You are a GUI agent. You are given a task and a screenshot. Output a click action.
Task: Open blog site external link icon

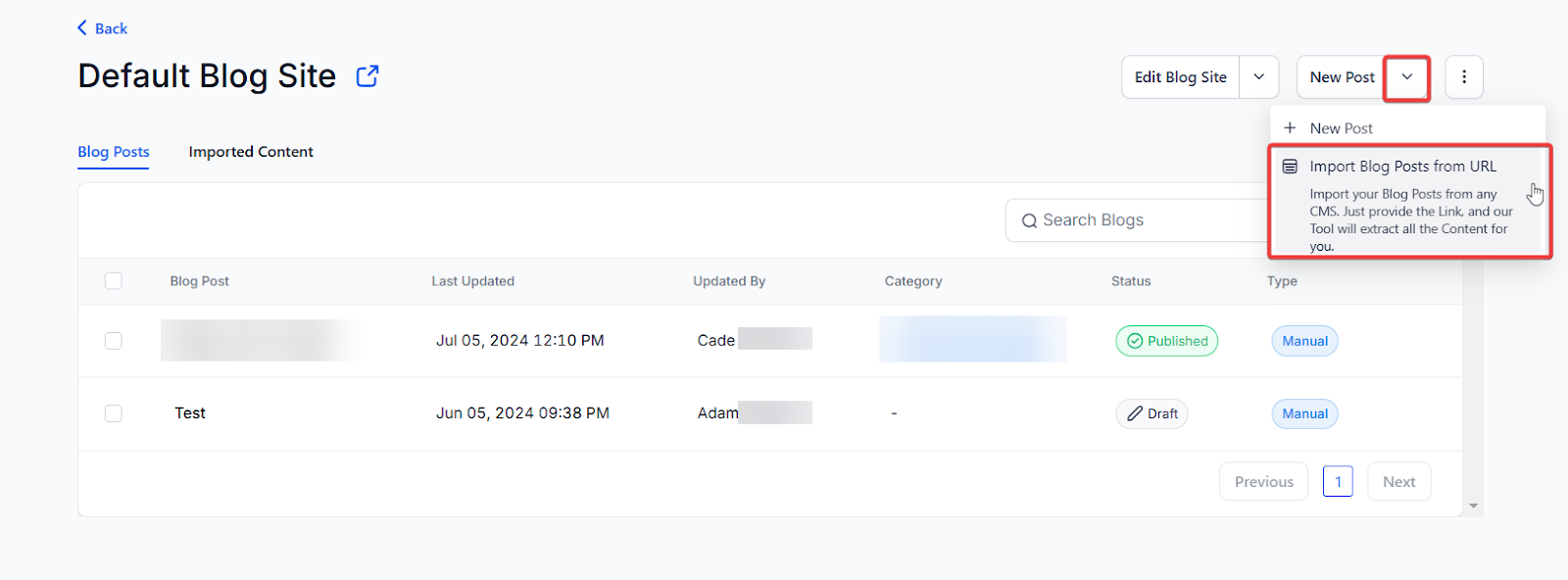coord(367,76)
